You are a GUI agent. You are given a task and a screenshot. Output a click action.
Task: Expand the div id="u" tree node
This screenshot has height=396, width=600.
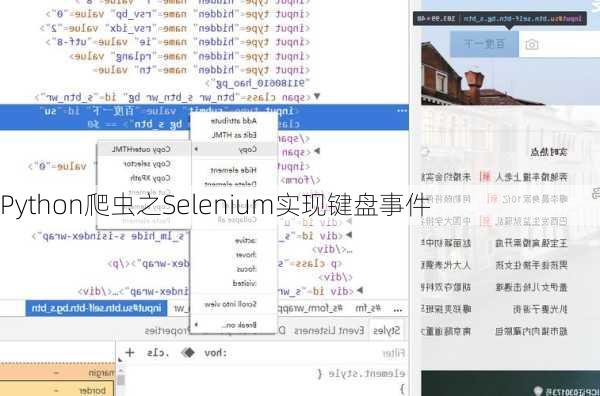click(349, 222)
